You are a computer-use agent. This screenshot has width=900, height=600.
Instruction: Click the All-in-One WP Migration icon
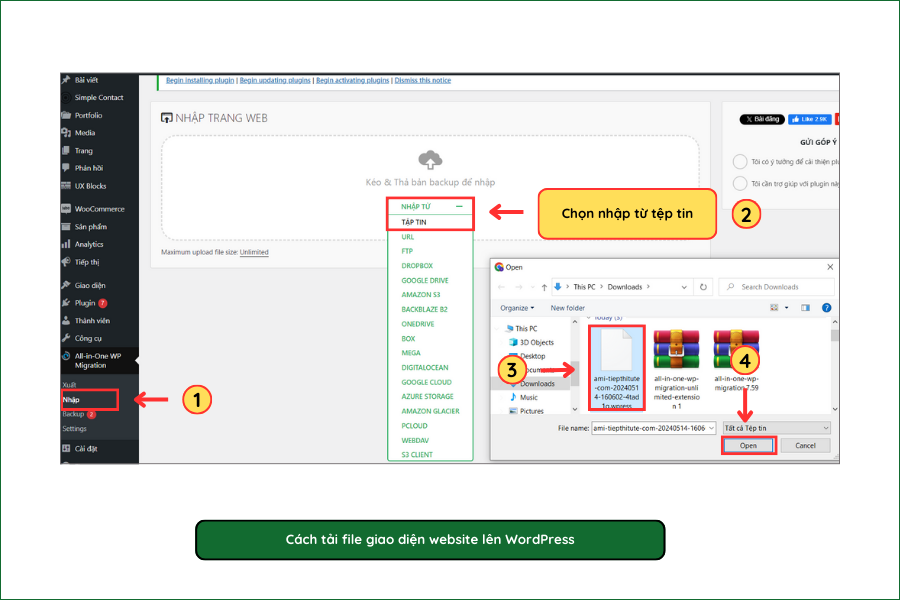pos(66,357)
